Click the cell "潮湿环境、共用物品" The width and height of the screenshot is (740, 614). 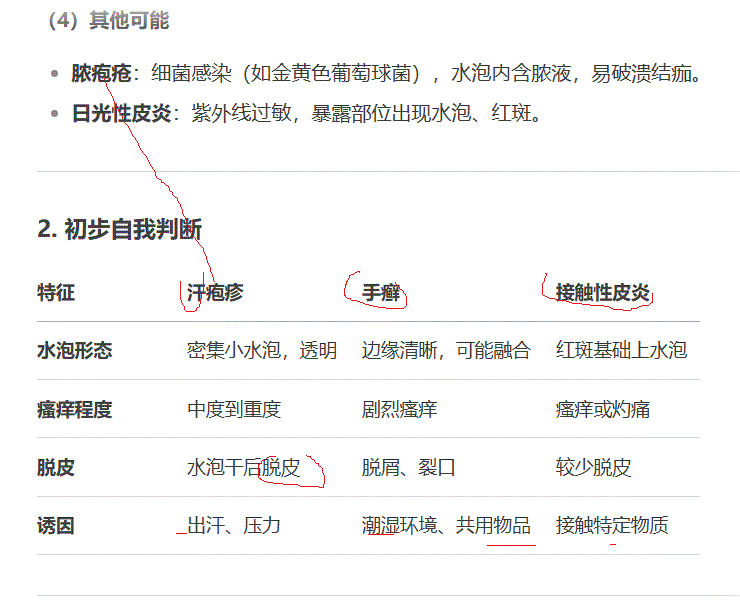click(x=446, y=525)
